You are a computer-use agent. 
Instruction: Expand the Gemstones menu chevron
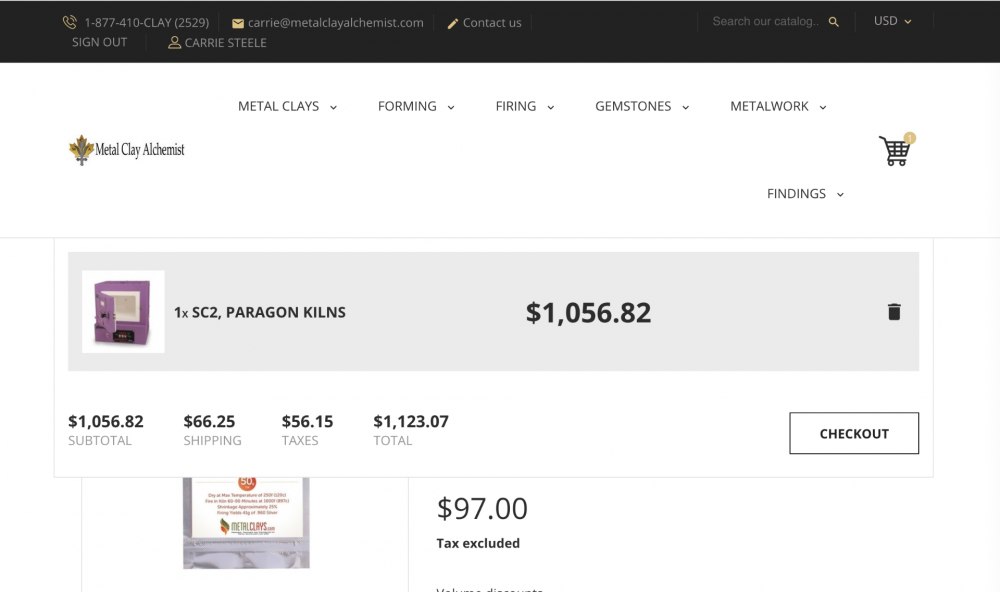click(x=686, y=107)
